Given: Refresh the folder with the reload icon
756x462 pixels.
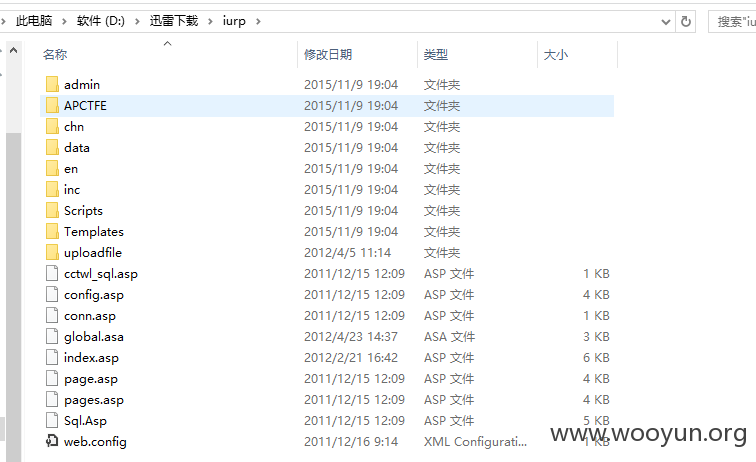Looking at the screenshot, I should coord(686,21).
